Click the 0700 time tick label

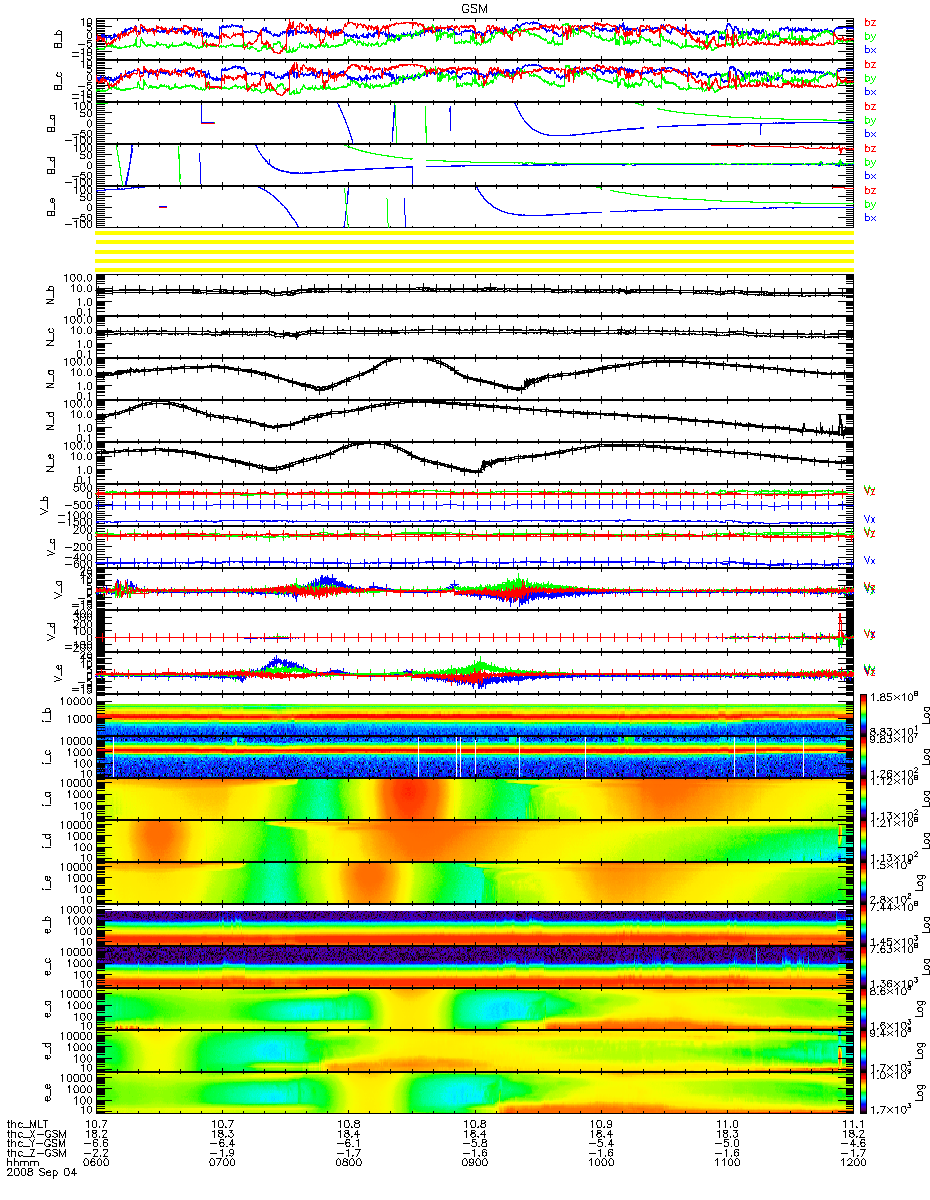[x=222, y=1163]
